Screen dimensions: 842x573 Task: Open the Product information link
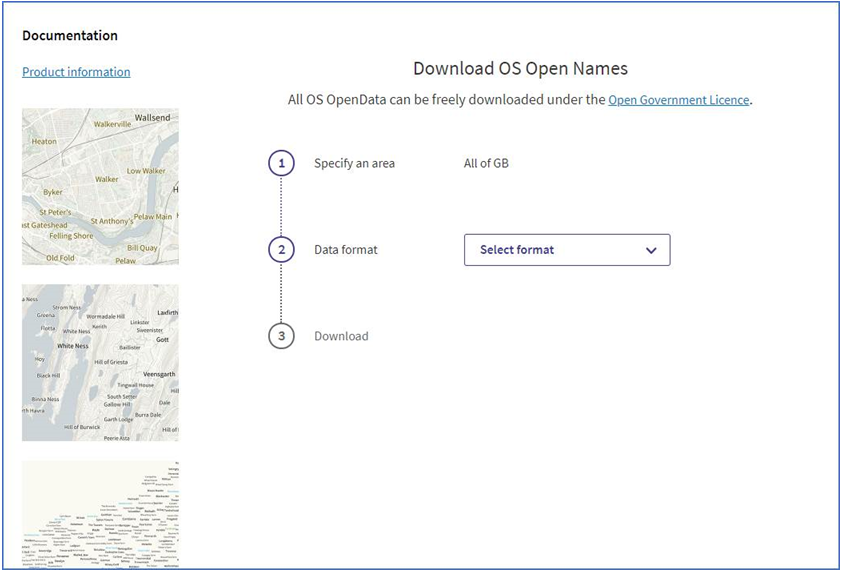pyautogui.click(x=76, y=72)
